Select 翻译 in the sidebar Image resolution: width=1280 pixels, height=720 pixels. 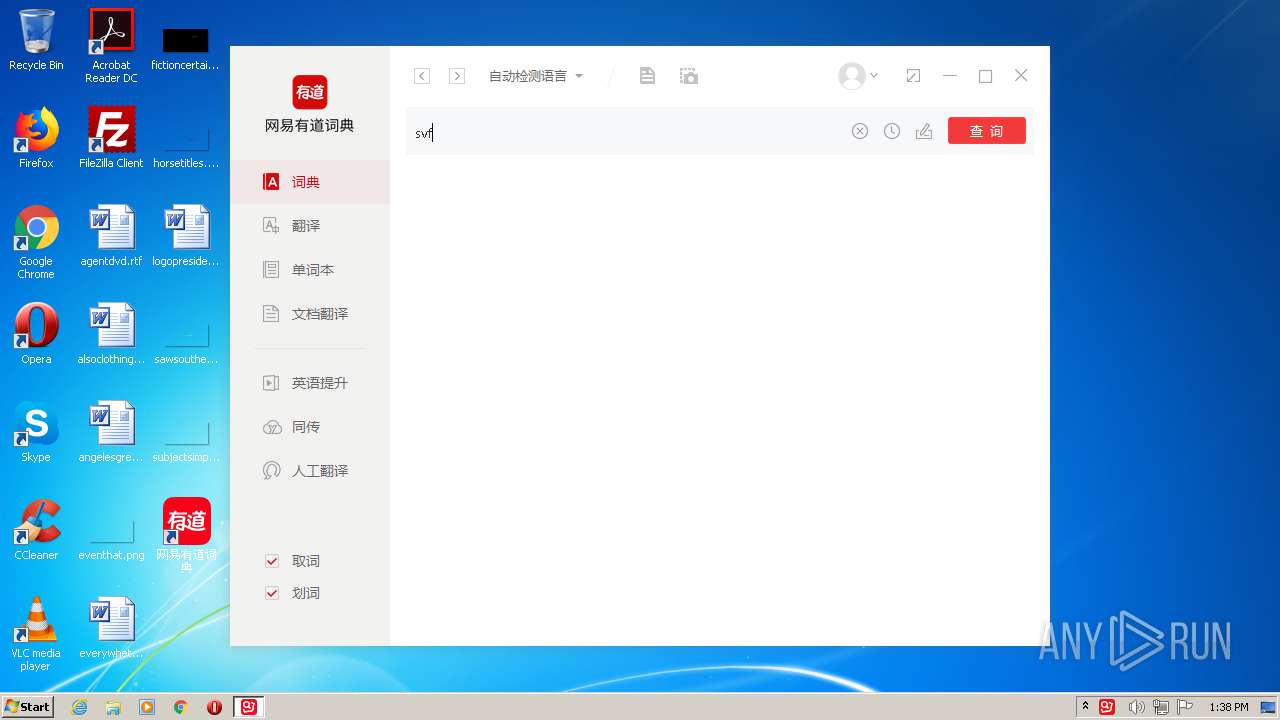310,226
